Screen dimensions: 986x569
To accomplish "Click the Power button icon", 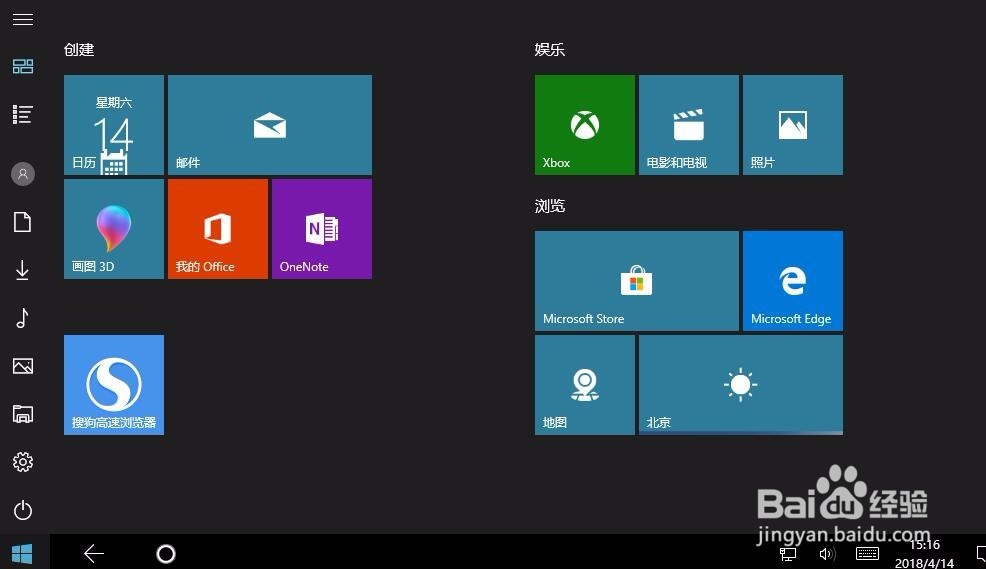I will coord(23,510).
